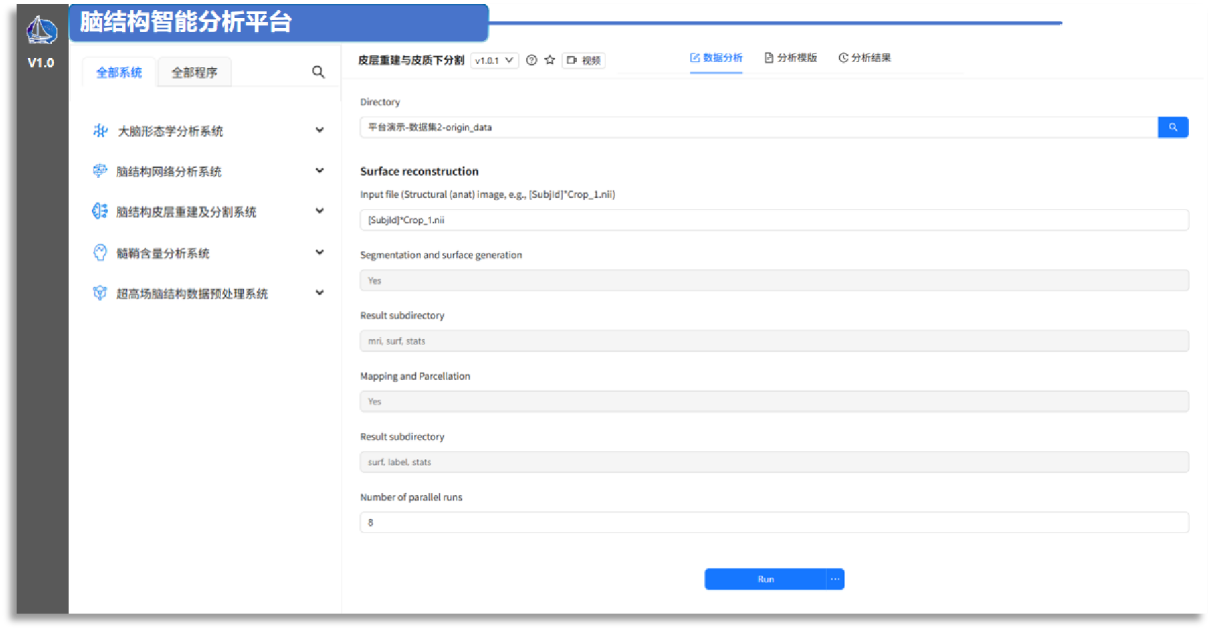Image resolution: width=1211 pixels, height=631 pixels.
Task: Click the 脑结构网络分析系统 brain icon
Action: pos(100,171)
